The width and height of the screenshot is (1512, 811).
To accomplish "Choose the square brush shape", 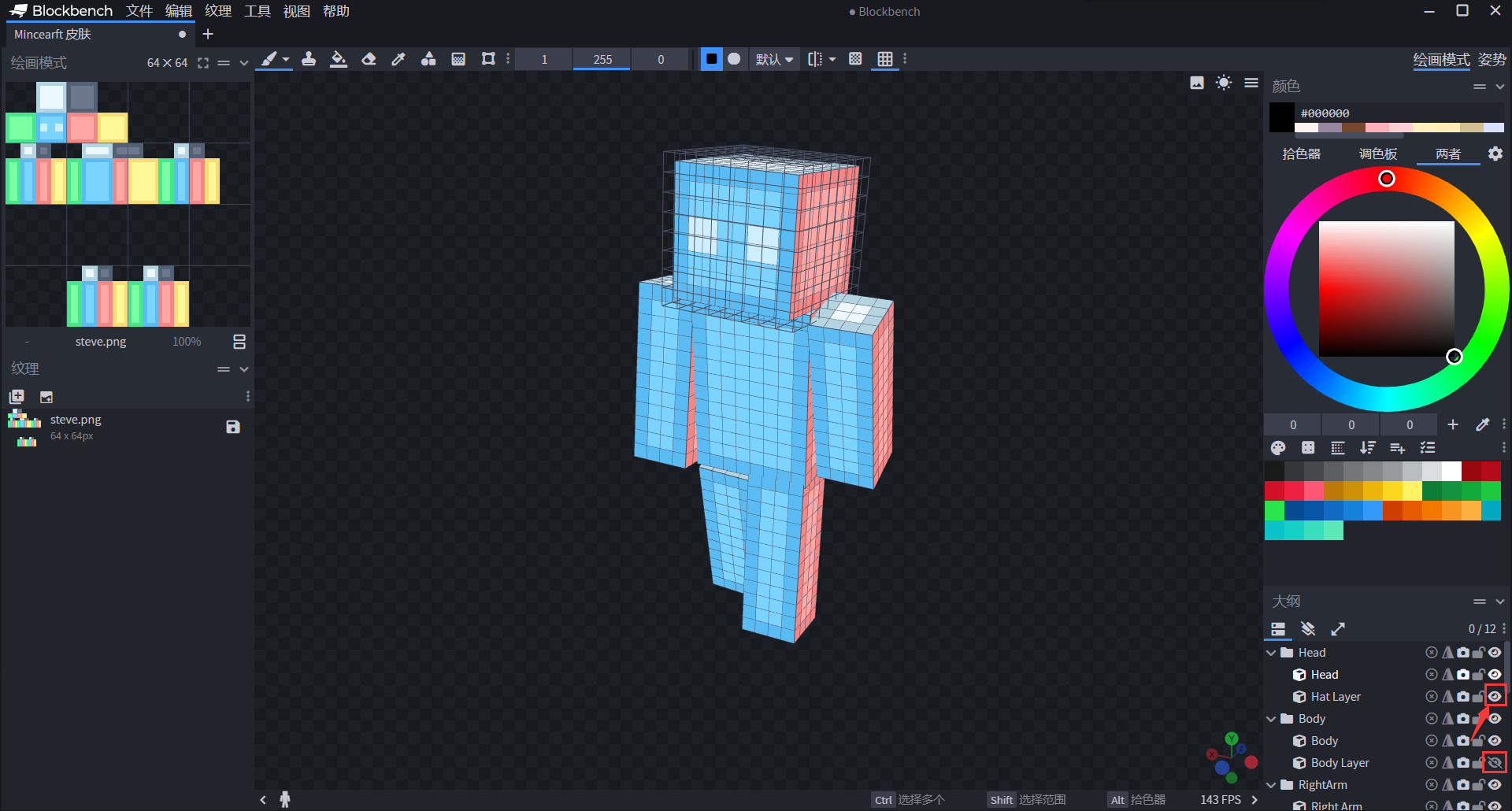I will (x=711, y=59).
